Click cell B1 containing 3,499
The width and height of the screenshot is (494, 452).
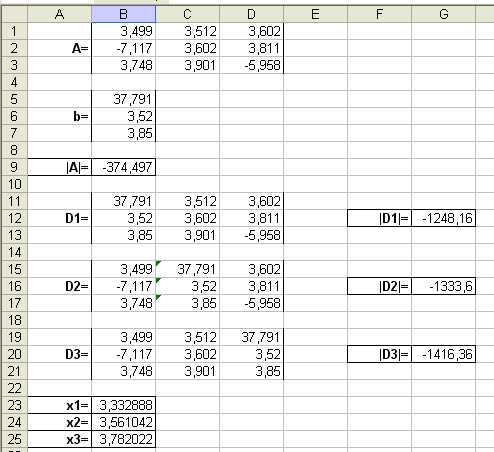123,31
